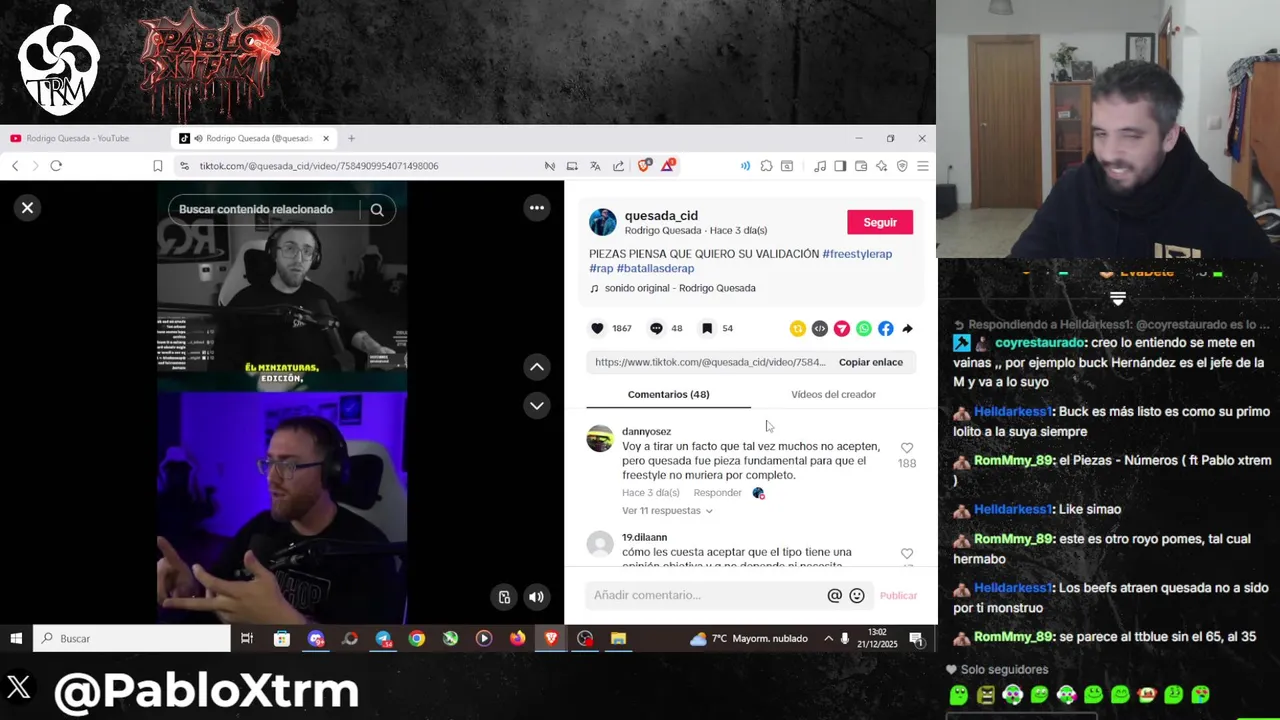This screenshot has height=720, width=1280.
Task: Insert mention with @ icon
Action: click(835, 596)
